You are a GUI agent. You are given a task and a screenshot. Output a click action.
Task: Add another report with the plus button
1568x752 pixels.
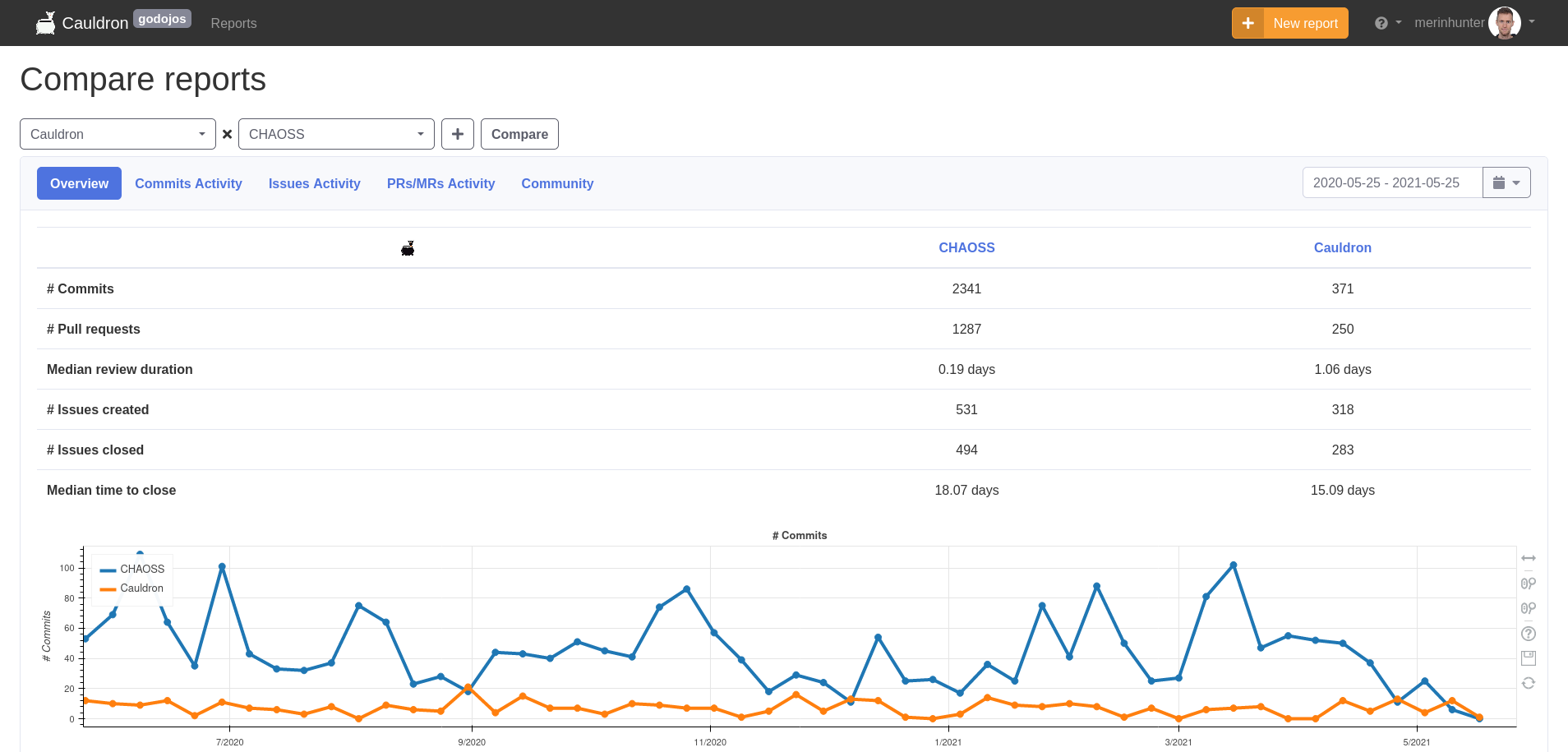458,134
